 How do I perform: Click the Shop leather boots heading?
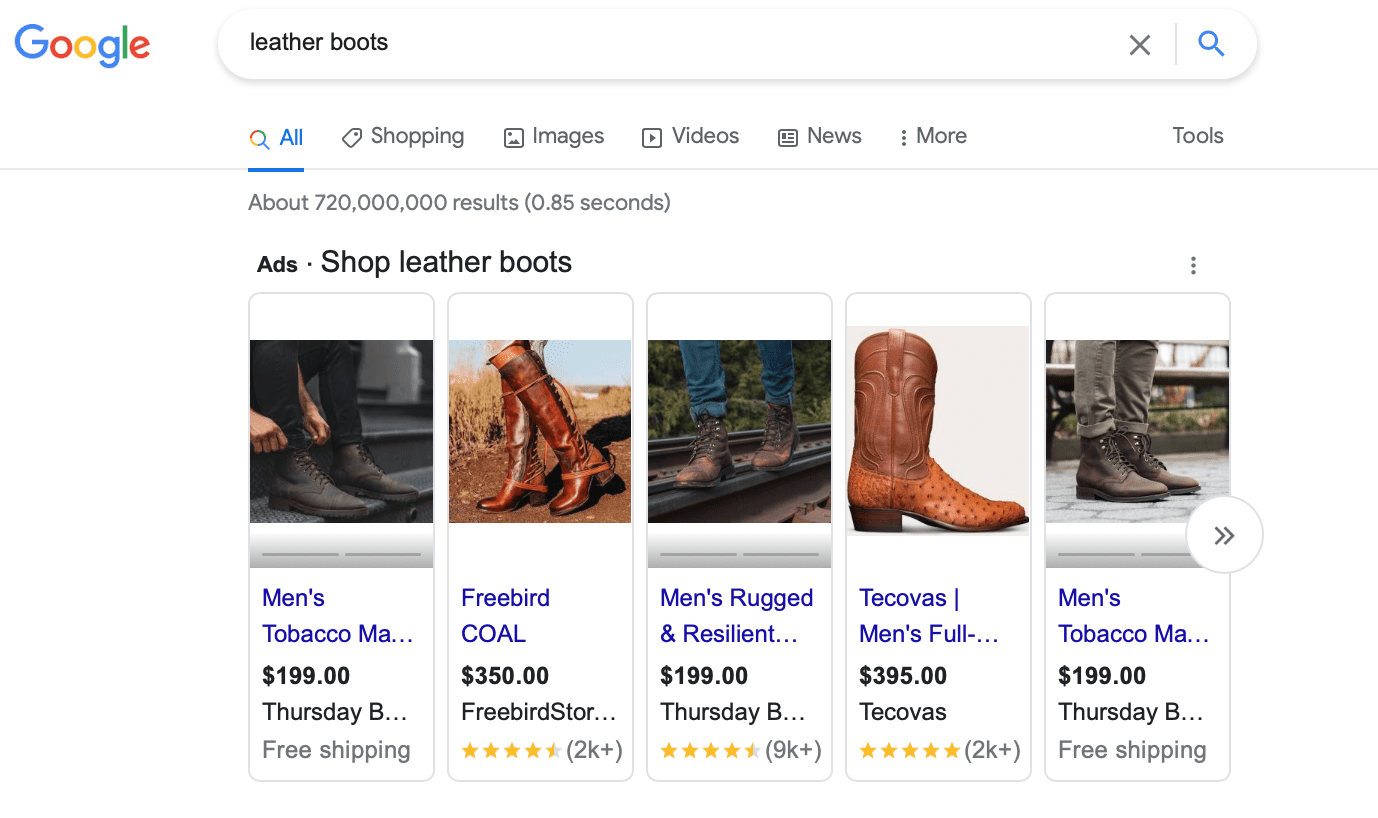pyautogui.click(x=446, y=262)
